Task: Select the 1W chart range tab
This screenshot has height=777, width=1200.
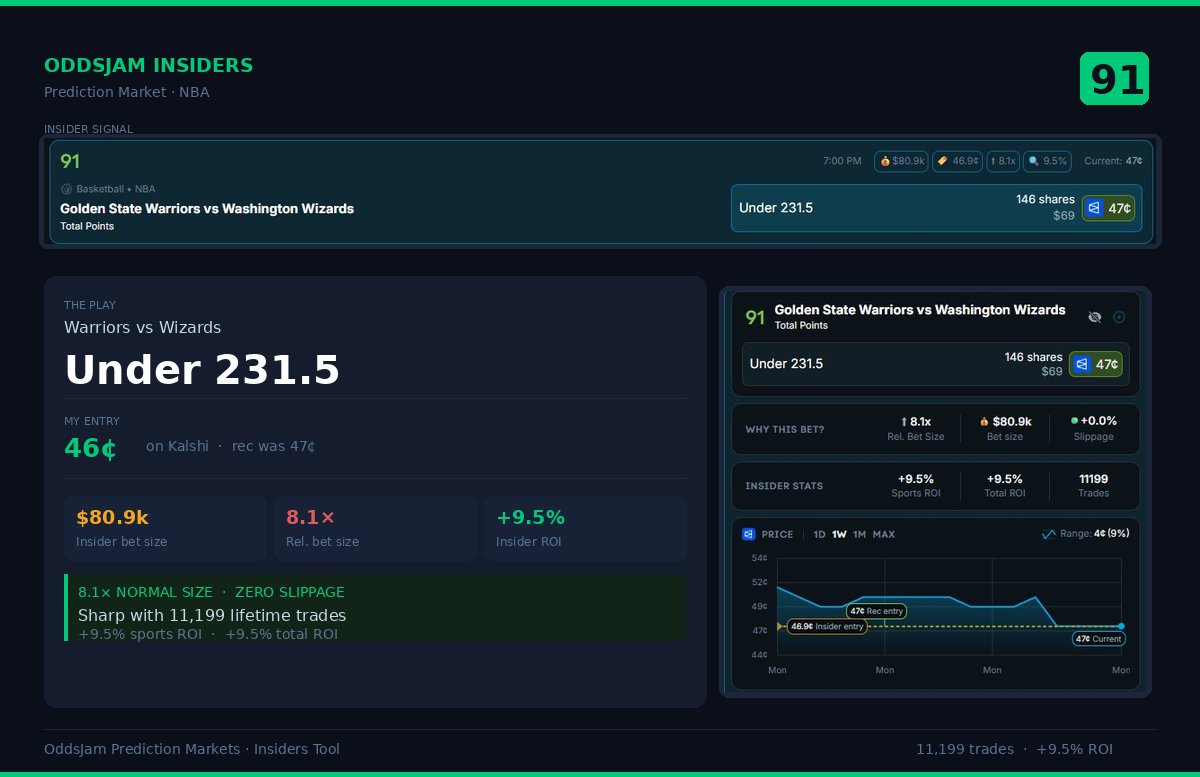Action: pyautogui.click(x=839, y=534)
